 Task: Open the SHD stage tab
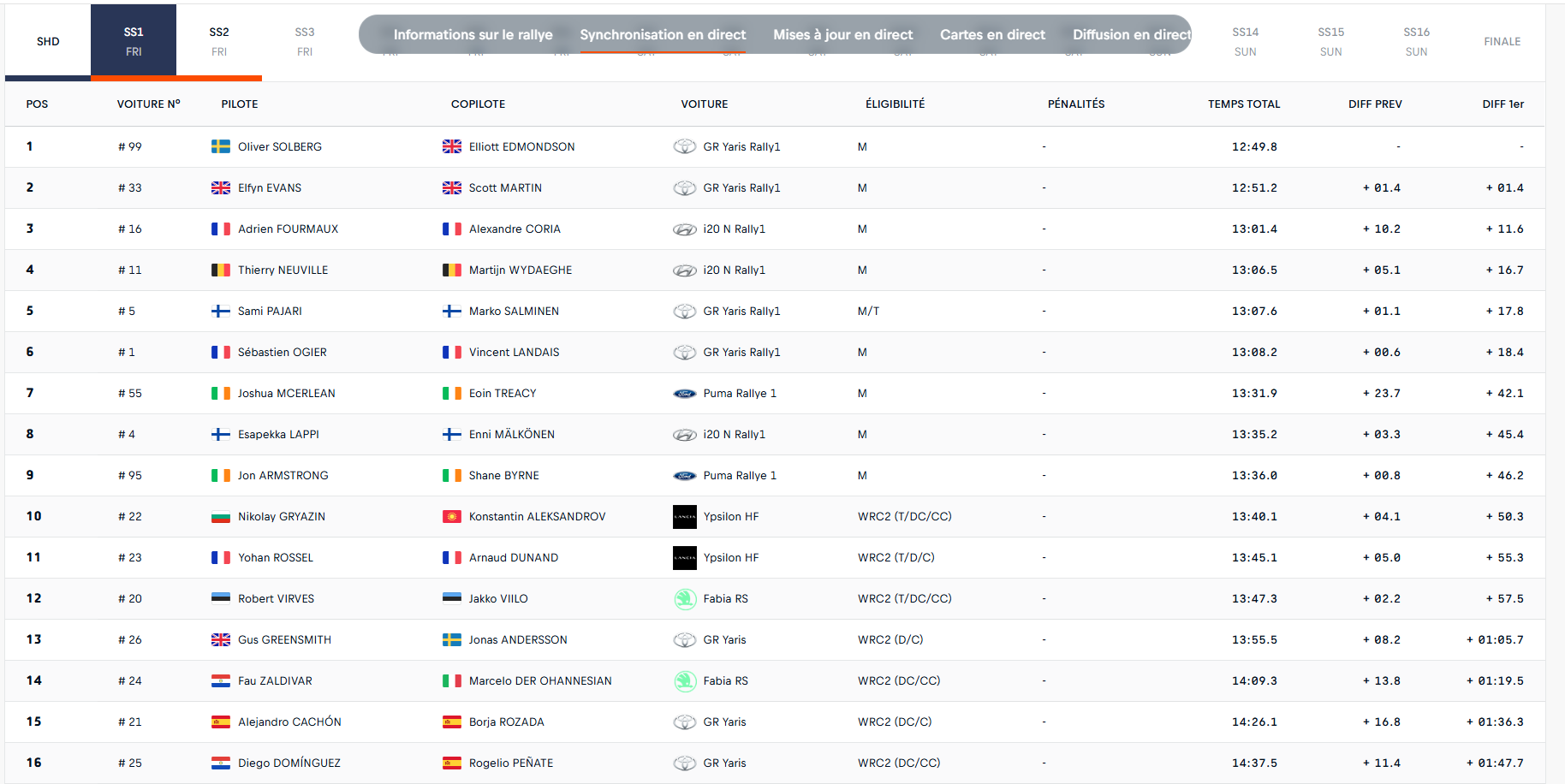click(x=48, y=41)
